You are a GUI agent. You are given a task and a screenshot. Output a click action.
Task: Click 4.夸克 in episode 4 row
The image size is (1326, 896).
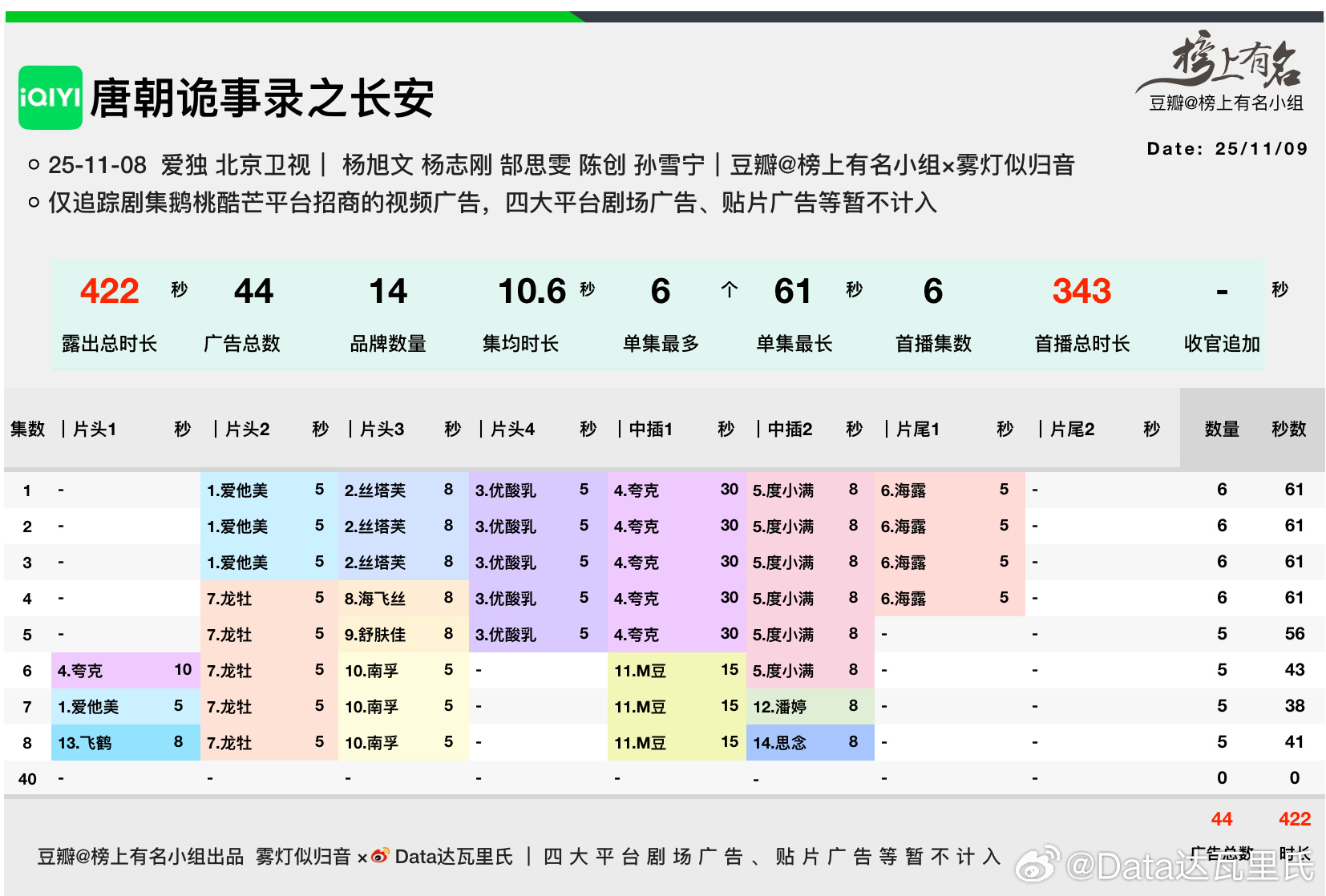click(637, 599)
